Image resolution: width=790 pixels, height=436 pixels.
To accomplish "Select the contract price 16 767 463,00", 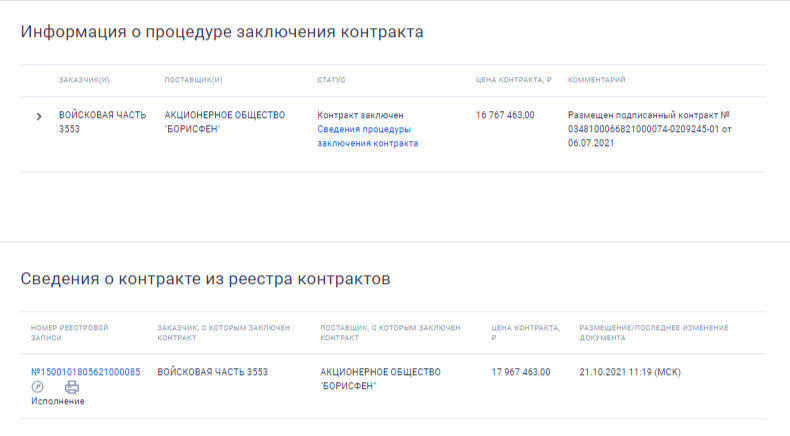I will click(x=505, y=115).
